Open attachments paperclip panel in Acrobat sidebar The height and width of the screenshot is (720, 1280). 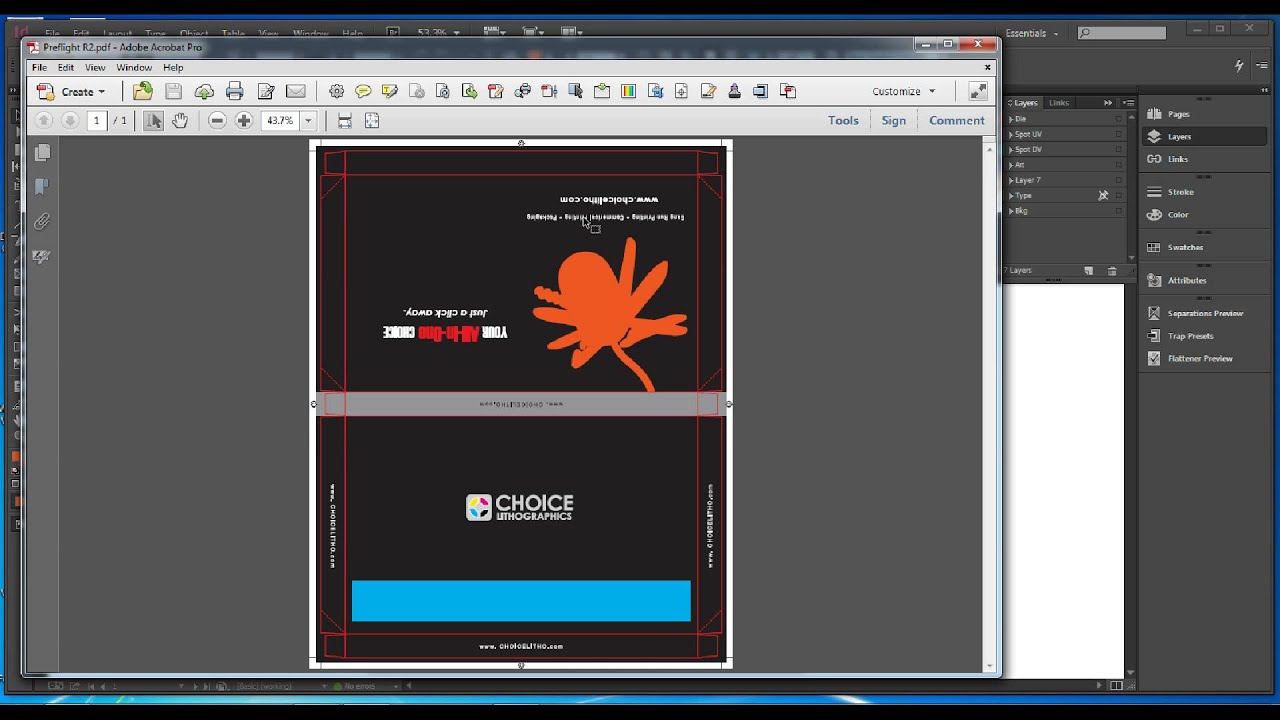click(42, 222)
